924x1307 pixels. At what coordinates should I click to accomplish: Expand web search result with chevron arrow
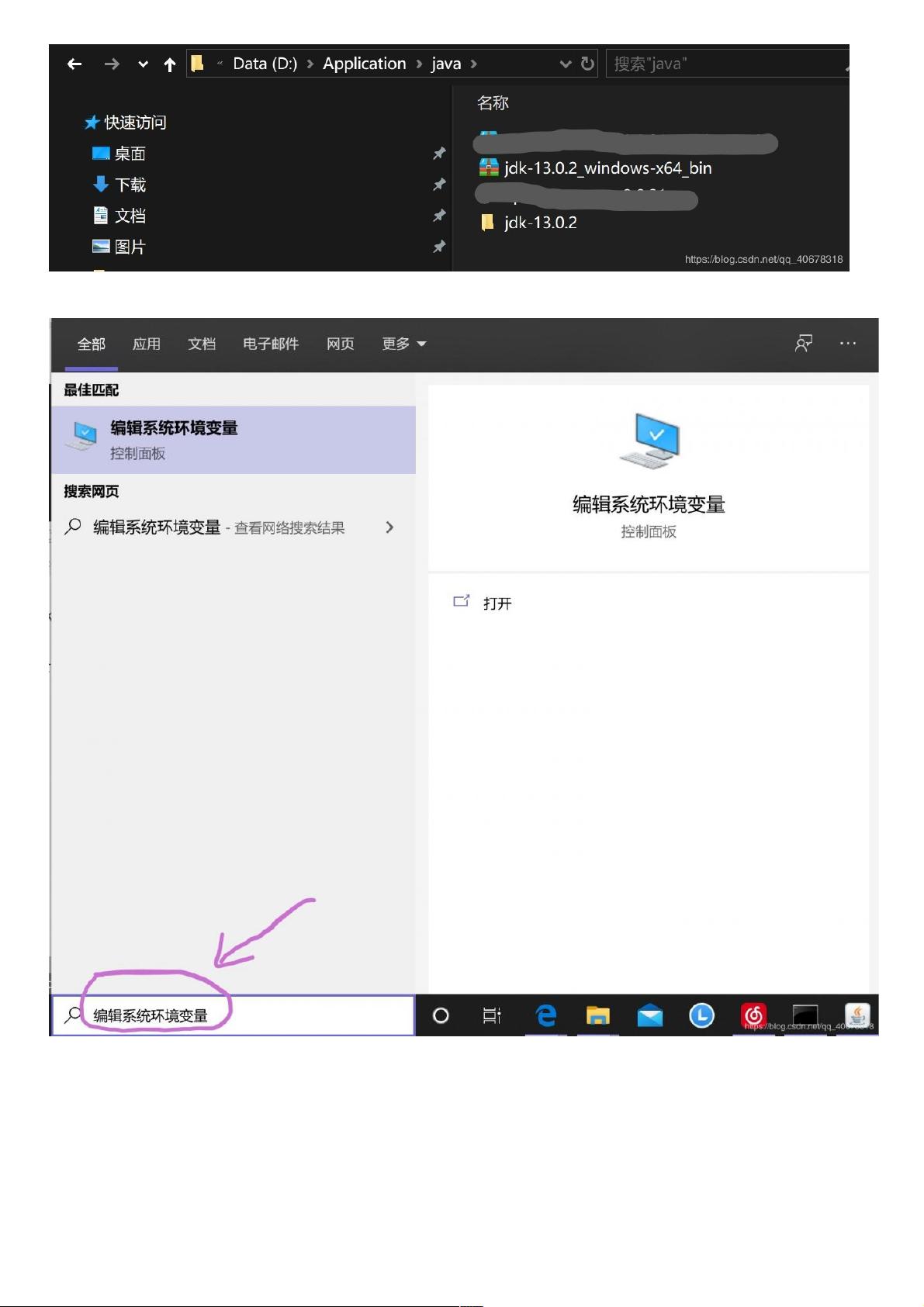pos(389,527)
